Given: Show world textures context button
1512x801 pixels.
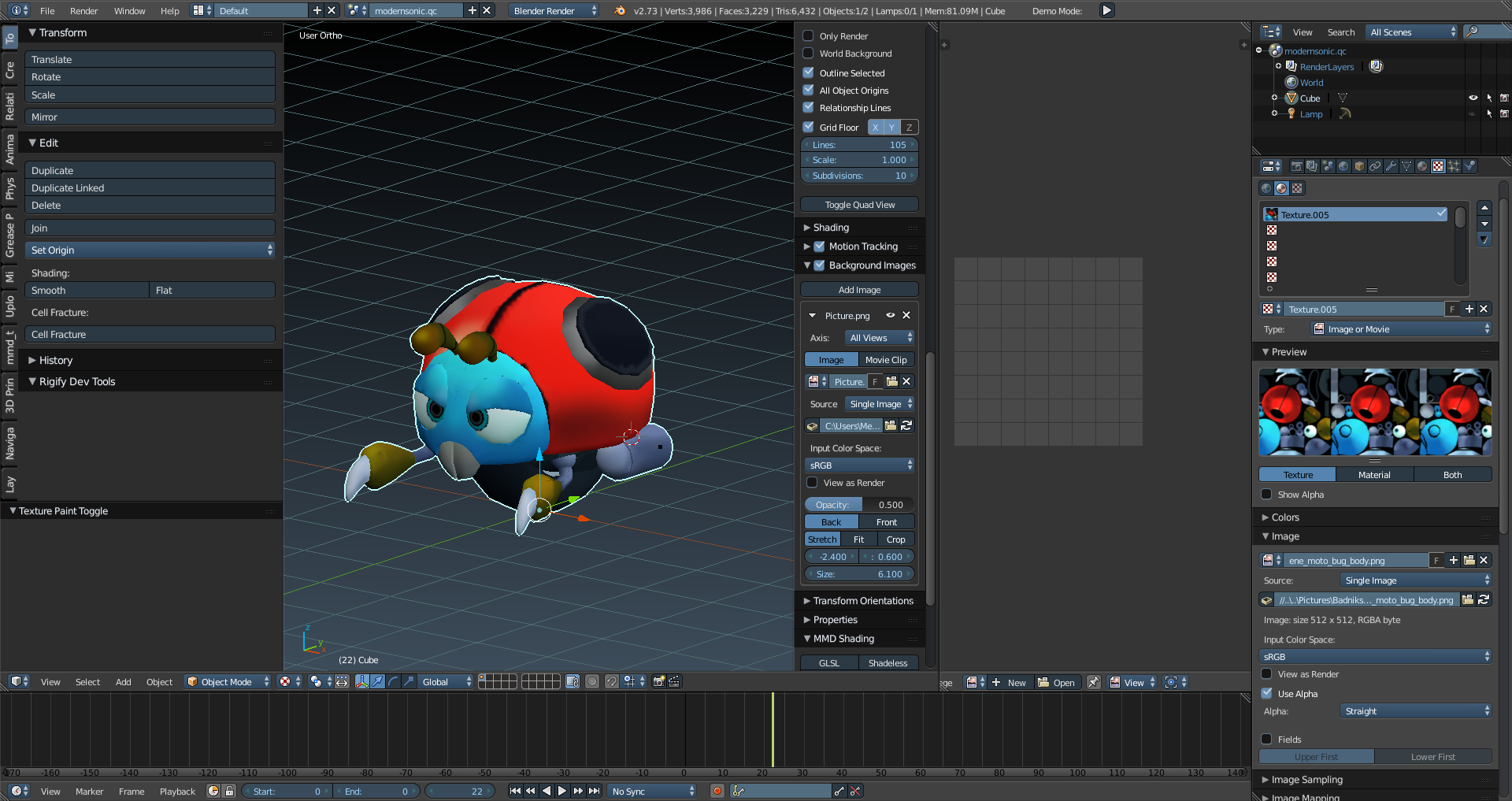Looking at the screenshot, I should [1266, 188].
